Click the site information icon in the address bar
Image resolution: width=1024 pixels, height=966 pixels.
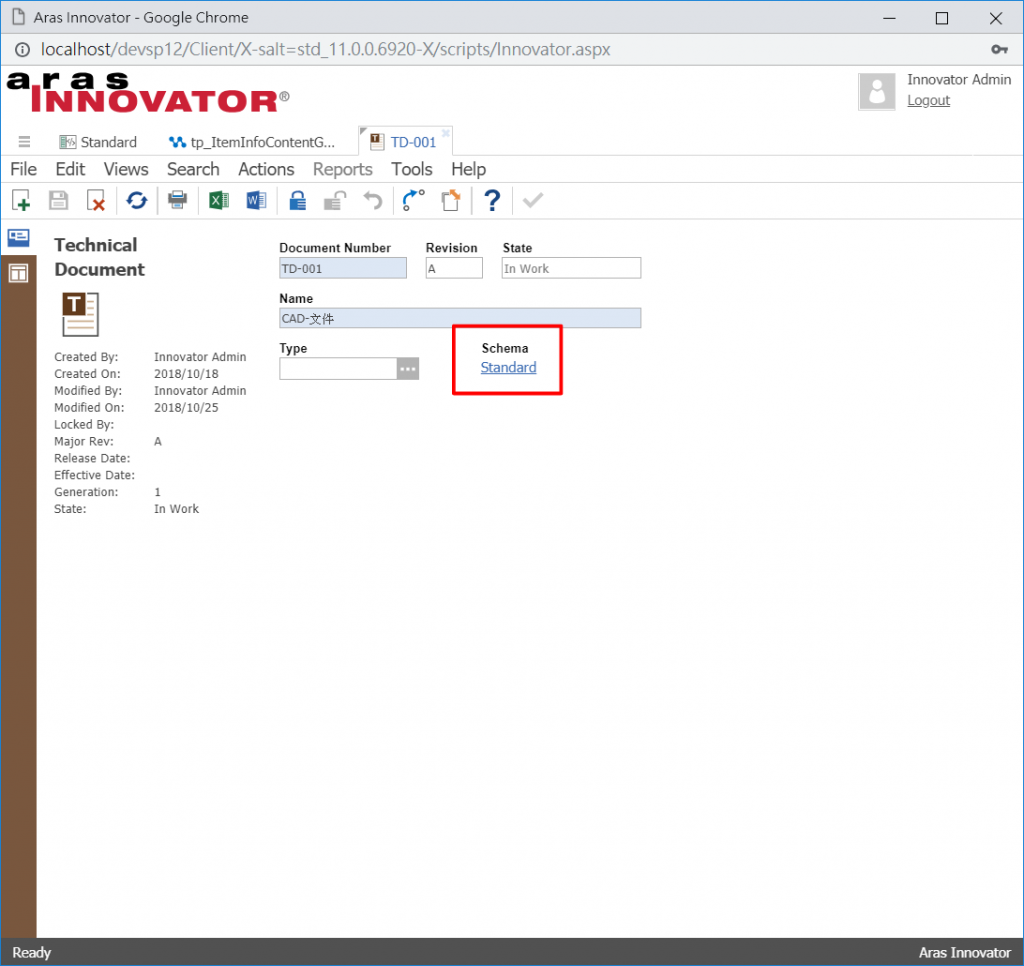22,50
